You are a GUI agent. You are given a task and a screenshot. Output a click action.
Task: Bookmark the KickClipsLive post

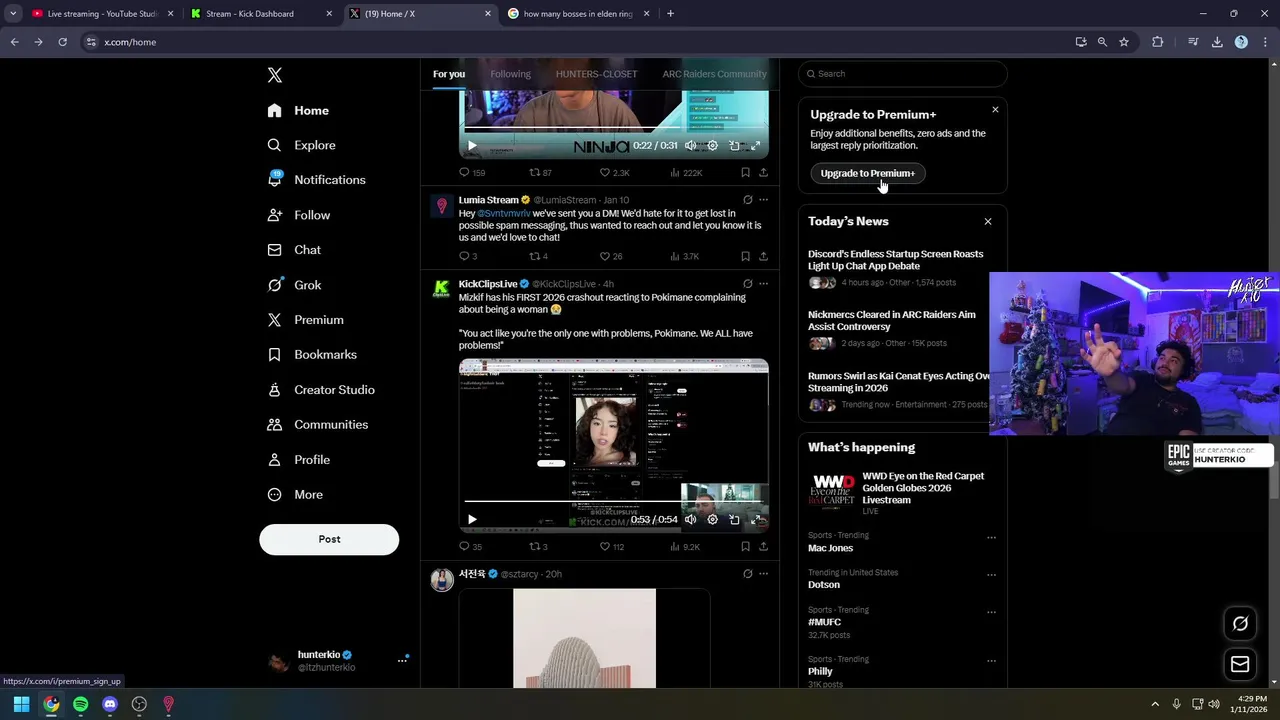pyautogui.click(x=745, y=546)
